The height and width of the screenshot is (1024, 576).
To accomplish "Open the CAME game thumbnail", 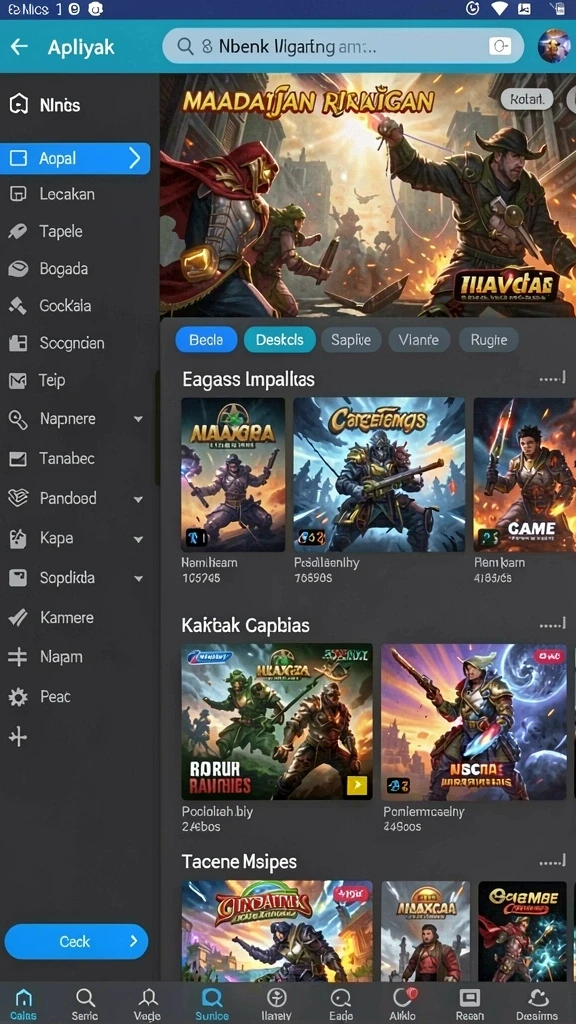I will pos(524,474).
